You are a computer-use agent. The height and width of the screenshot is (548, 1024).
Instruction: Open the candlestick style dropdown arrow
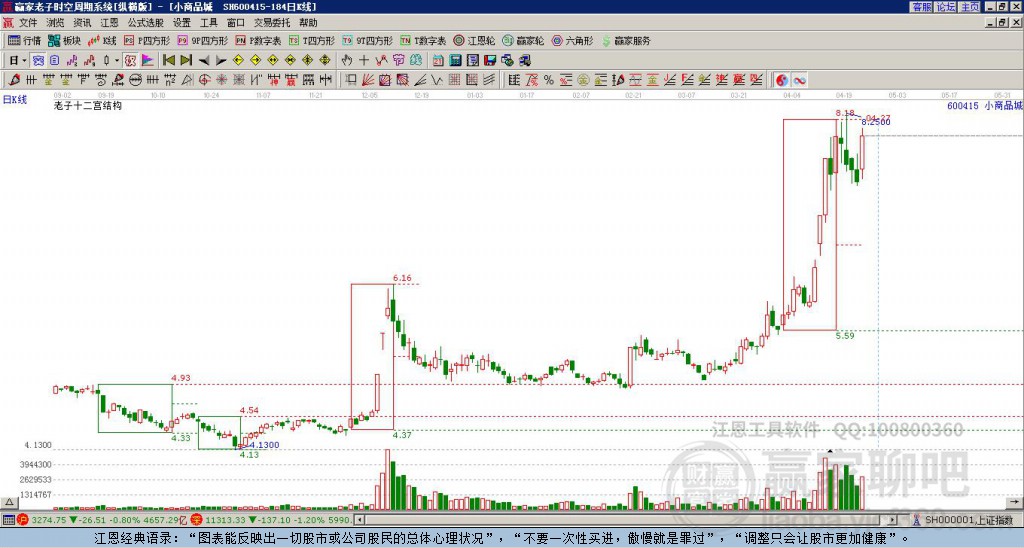pyautogui.click(x=117, y=61)
